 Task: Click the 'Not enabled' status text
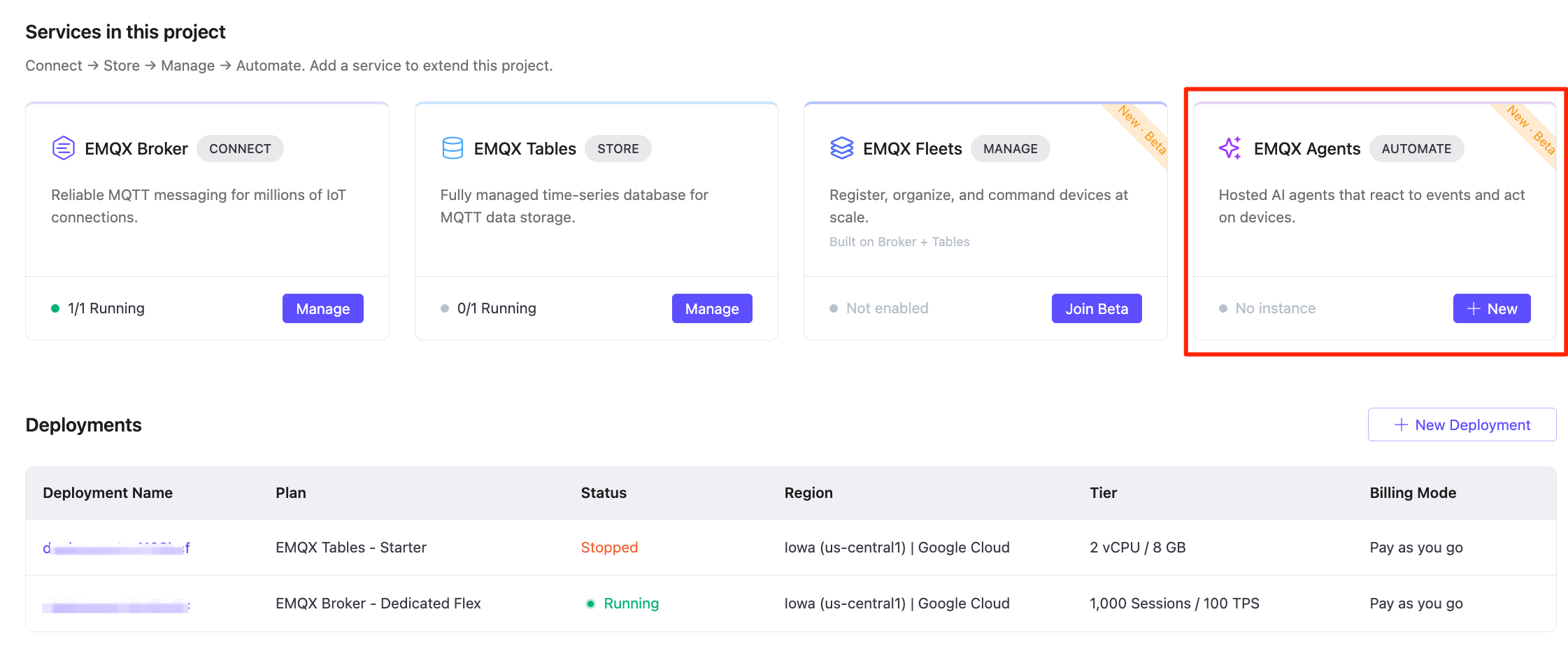pyautogui.click(x=888, y=308)
